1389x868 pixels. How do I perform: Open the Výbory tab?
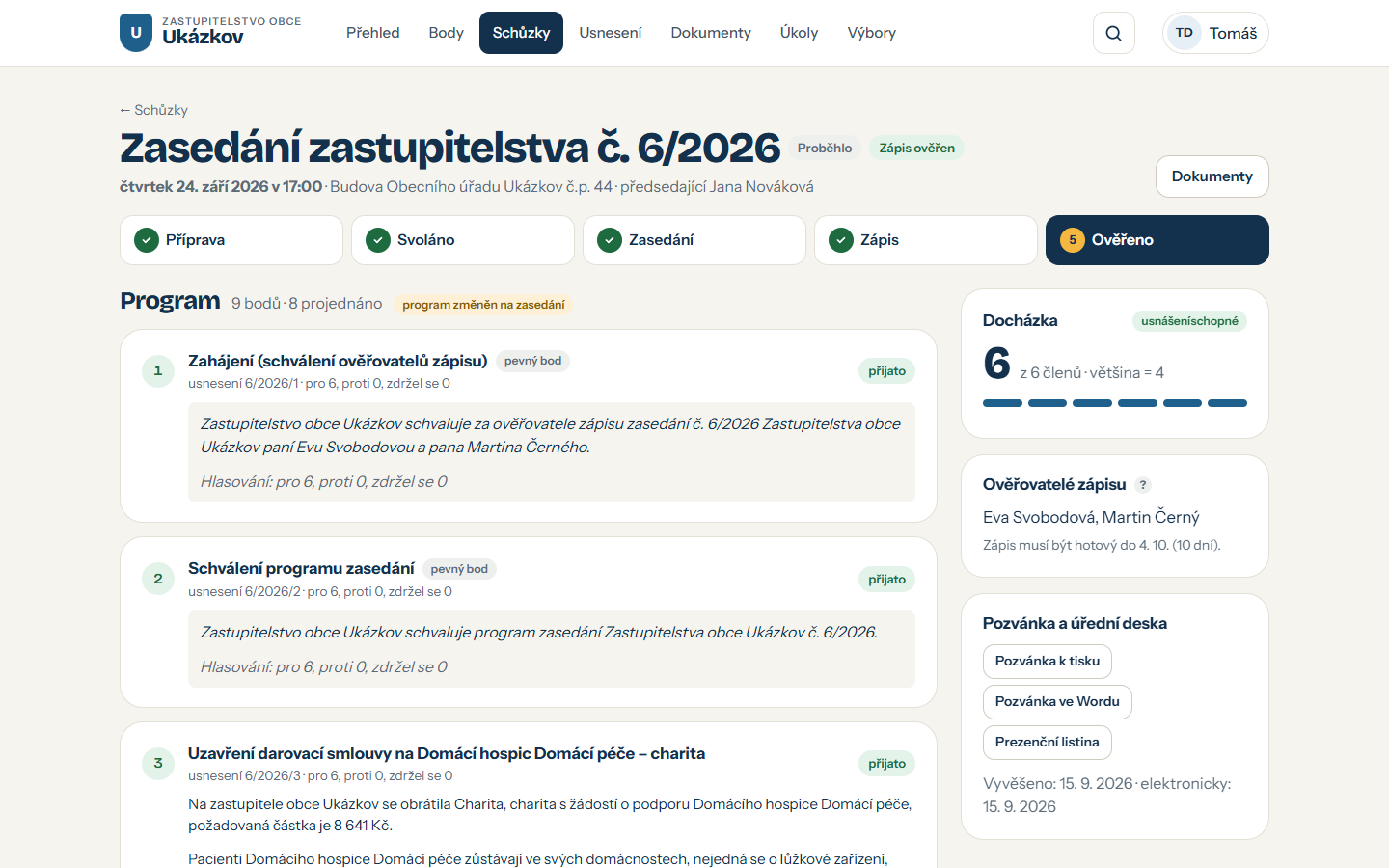pyautogui.click(x=872, y=33)
